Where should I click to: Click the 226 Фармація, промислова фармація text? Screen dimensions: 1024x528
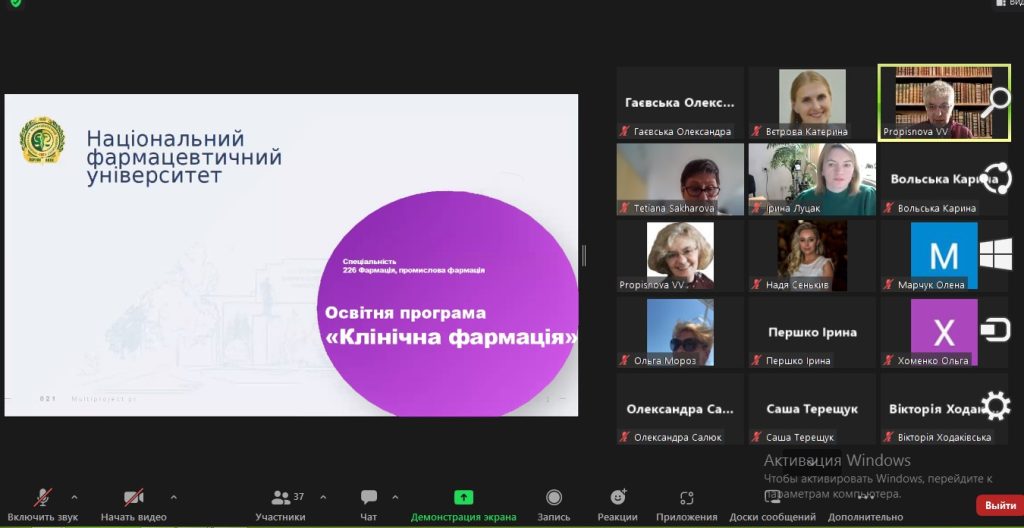[x=413, y=270]
